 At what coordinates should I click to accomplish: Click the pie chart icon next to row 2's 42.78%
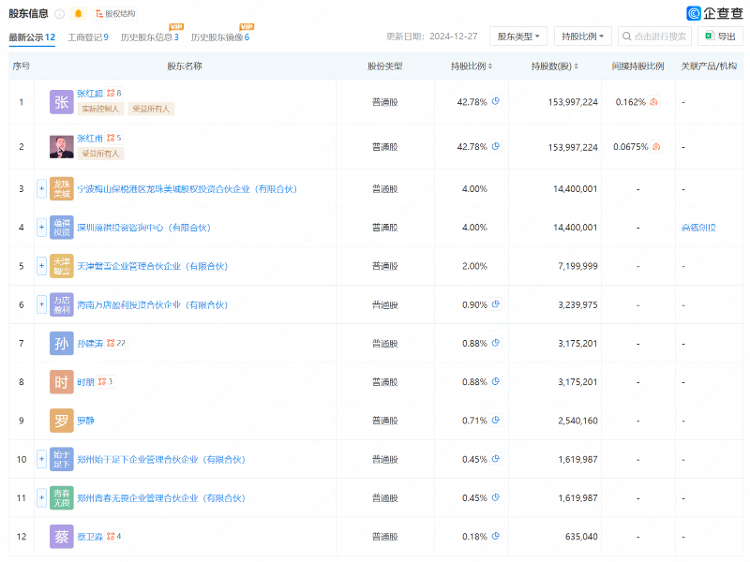pos(496,146)
